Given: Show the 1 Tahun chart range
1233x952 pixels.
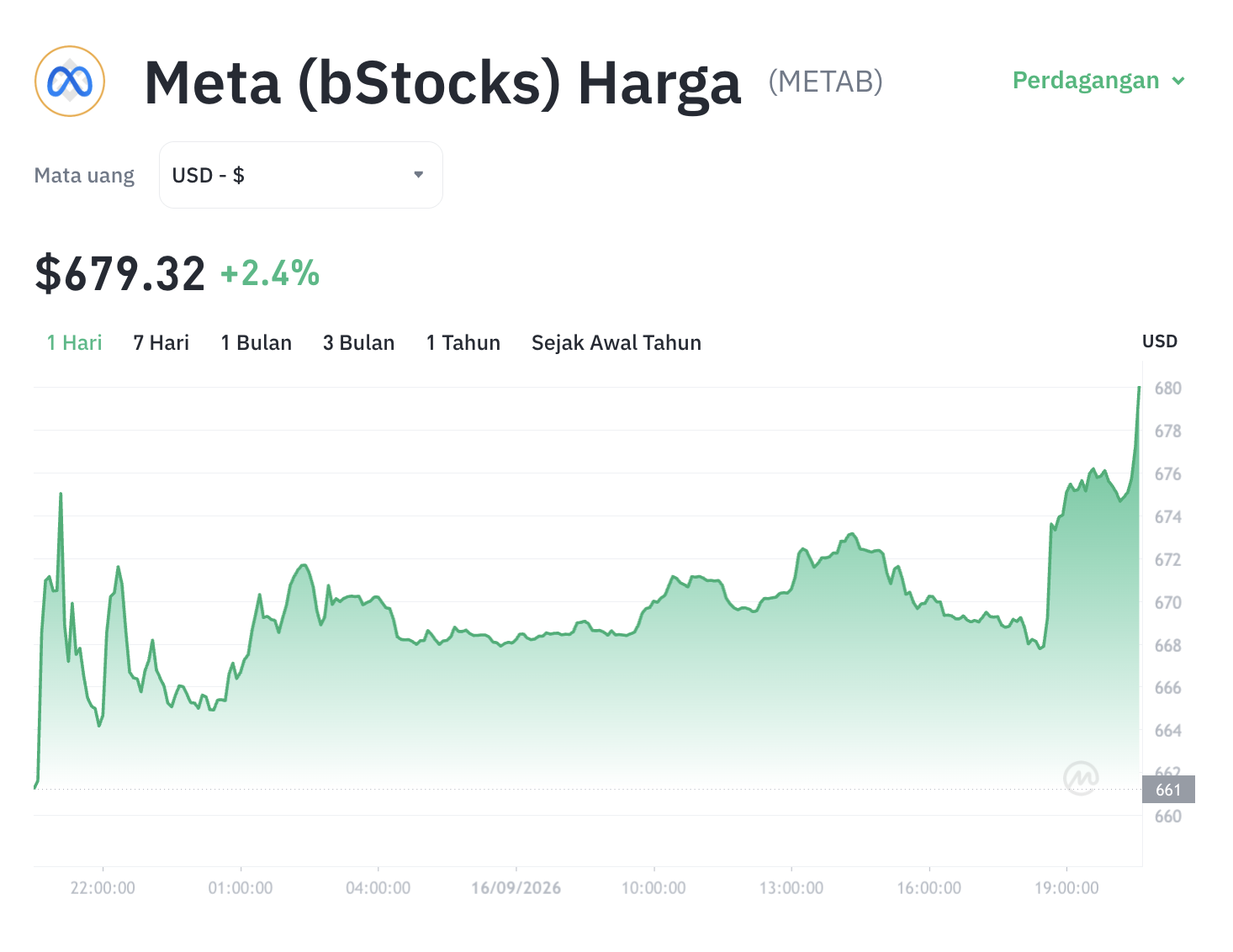Looking at the screenshot, I should pyautogui.click(x=463, y=343).
